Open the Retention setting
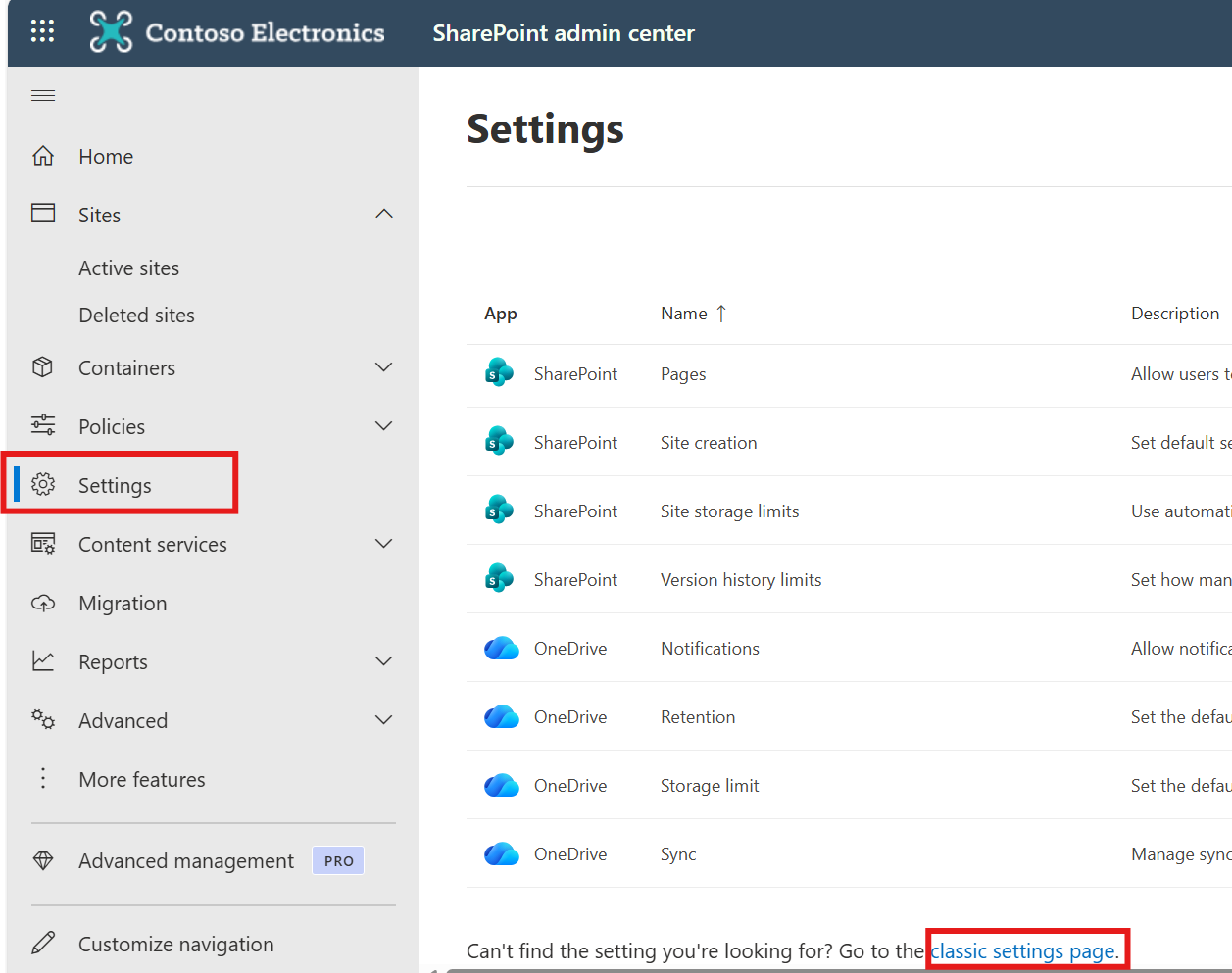This screenshot has height=973, width=1232. (698, 717)
